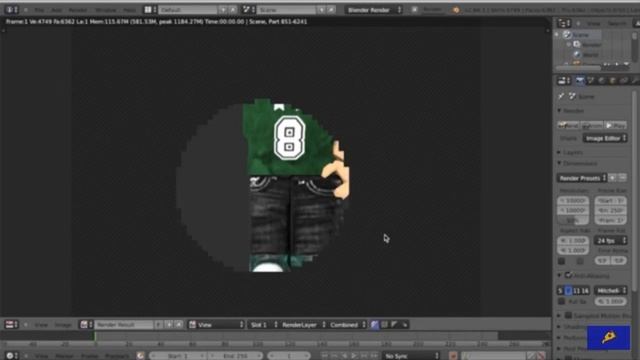The image size is (640, 360).
Task: Open the Display Image Editor dropdown
Action: 605,138
